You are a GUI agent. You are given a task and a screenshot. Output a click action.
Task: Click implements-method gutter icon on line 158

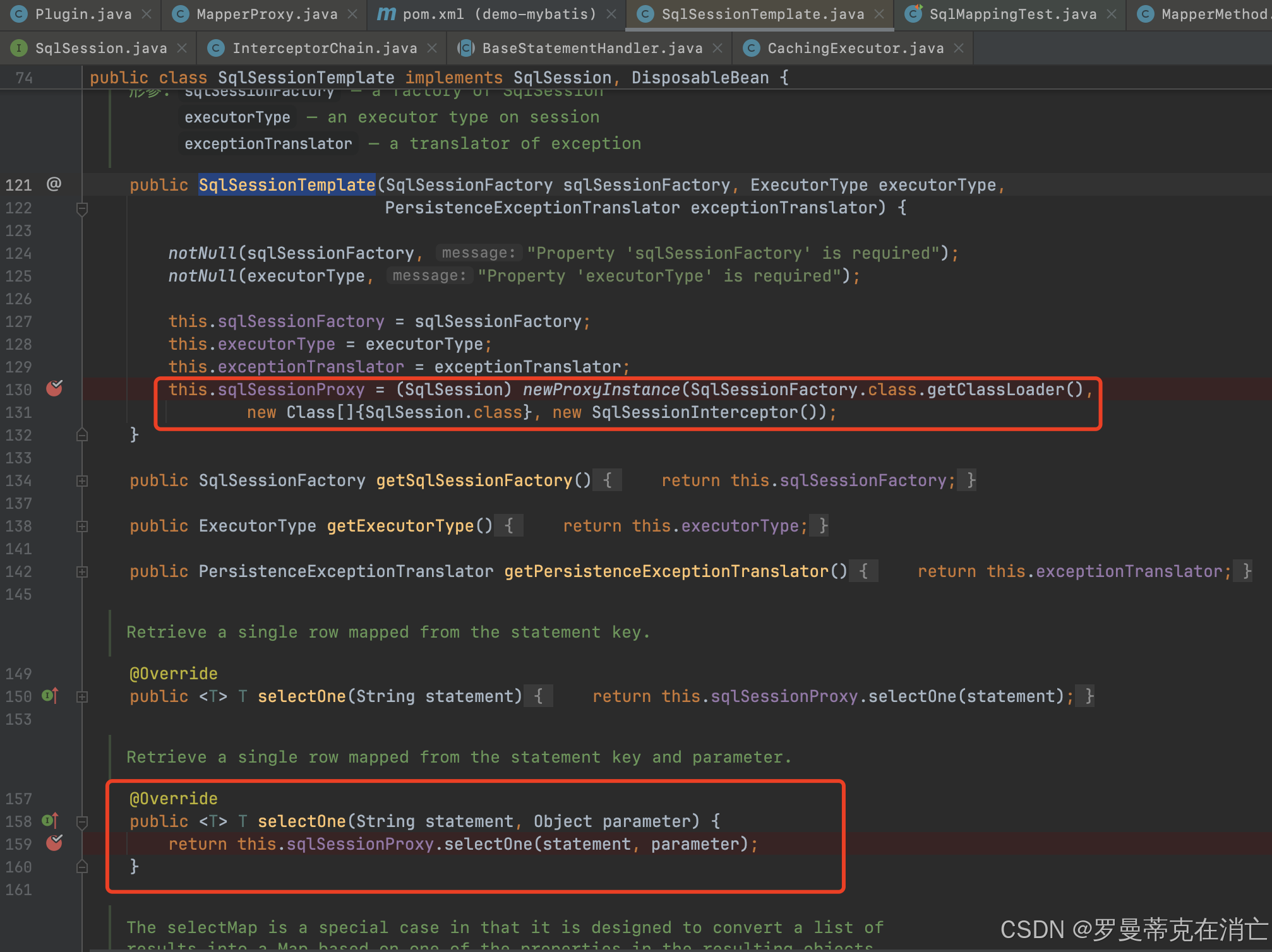click(51, 821)
